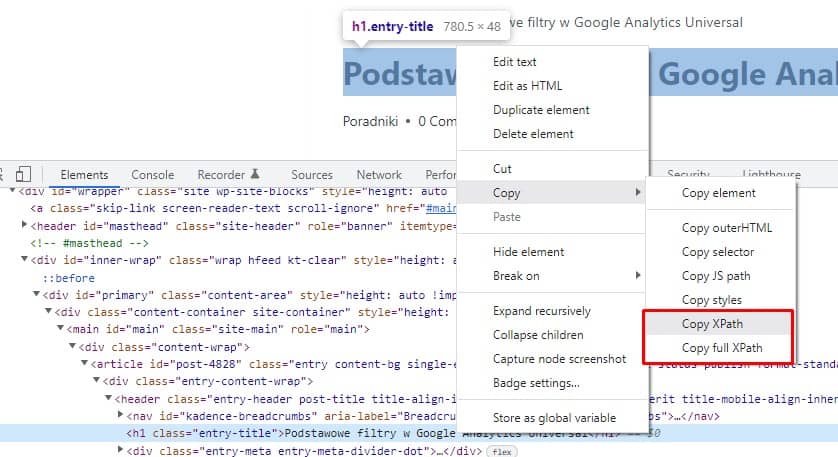Image resolution: width=838 pixels, height=457 pixels.
Task: Open the Network tab
Action: 379,175
